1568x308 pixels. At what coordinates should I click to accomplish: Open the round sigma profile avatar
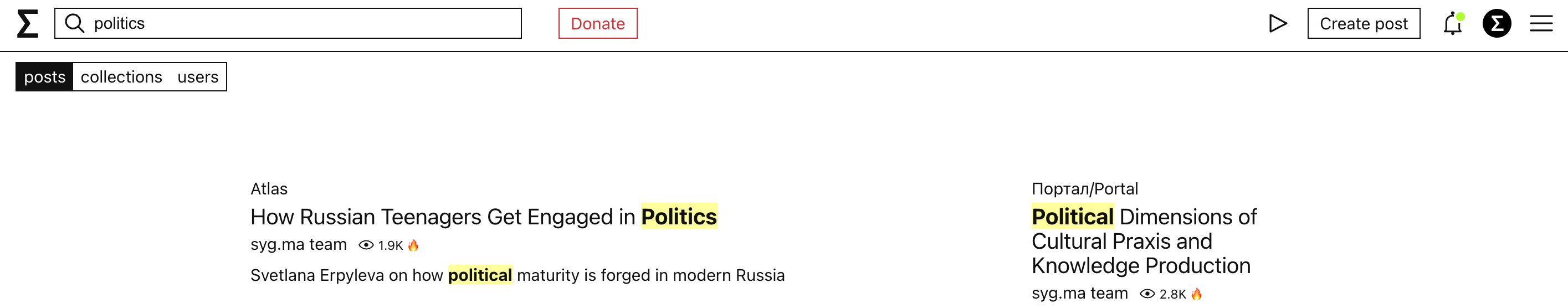(x=1497, y=24)
